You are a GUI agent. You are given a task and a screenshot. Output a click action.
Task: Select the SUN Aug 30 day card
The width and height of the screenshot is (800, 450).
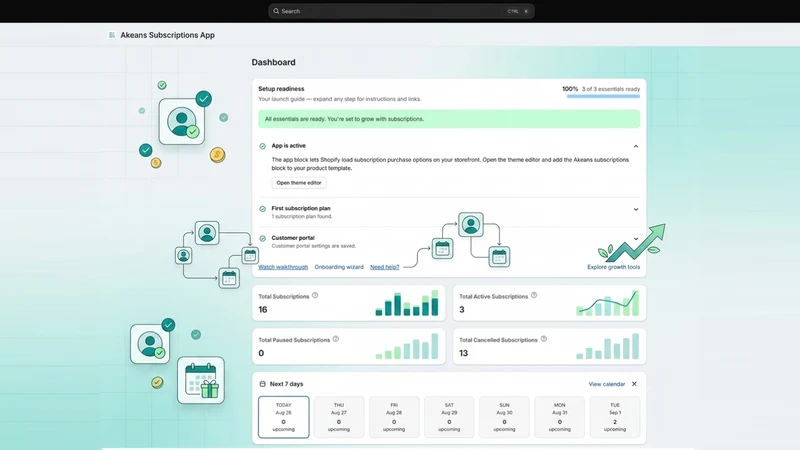(504, 417)
